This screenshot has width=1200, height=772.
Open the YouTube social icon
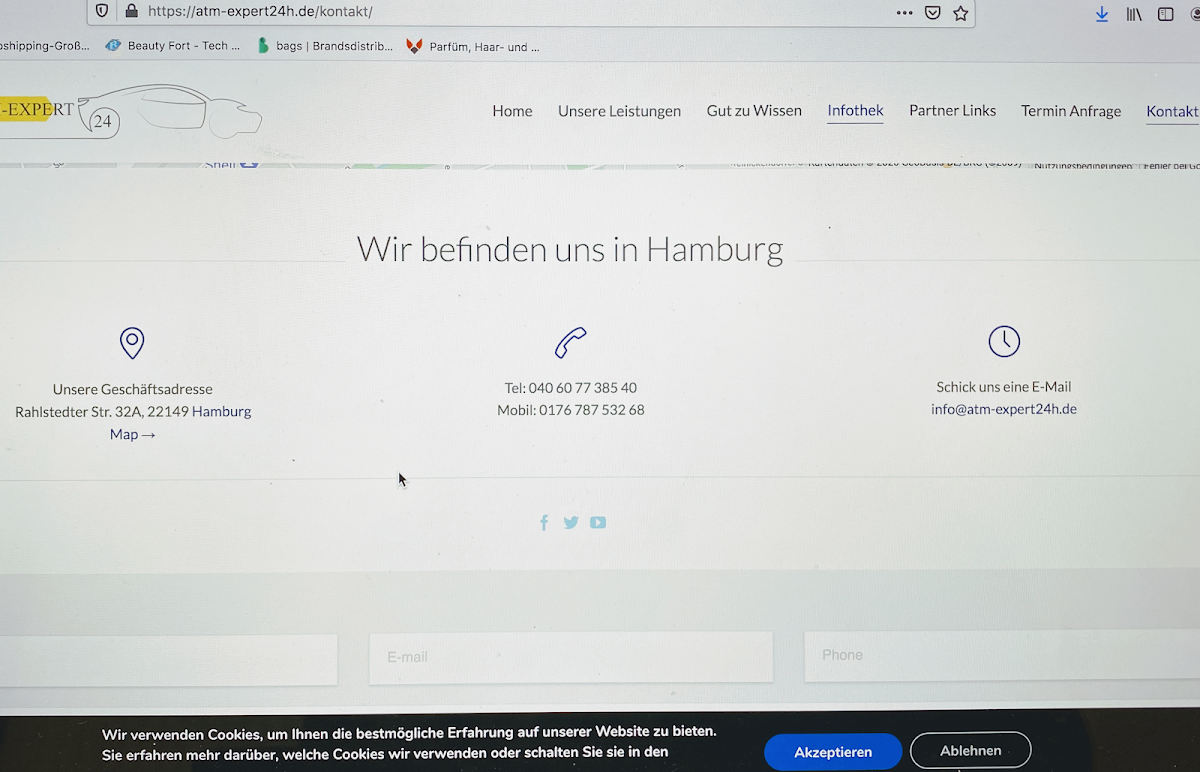[x=598, y=522]
